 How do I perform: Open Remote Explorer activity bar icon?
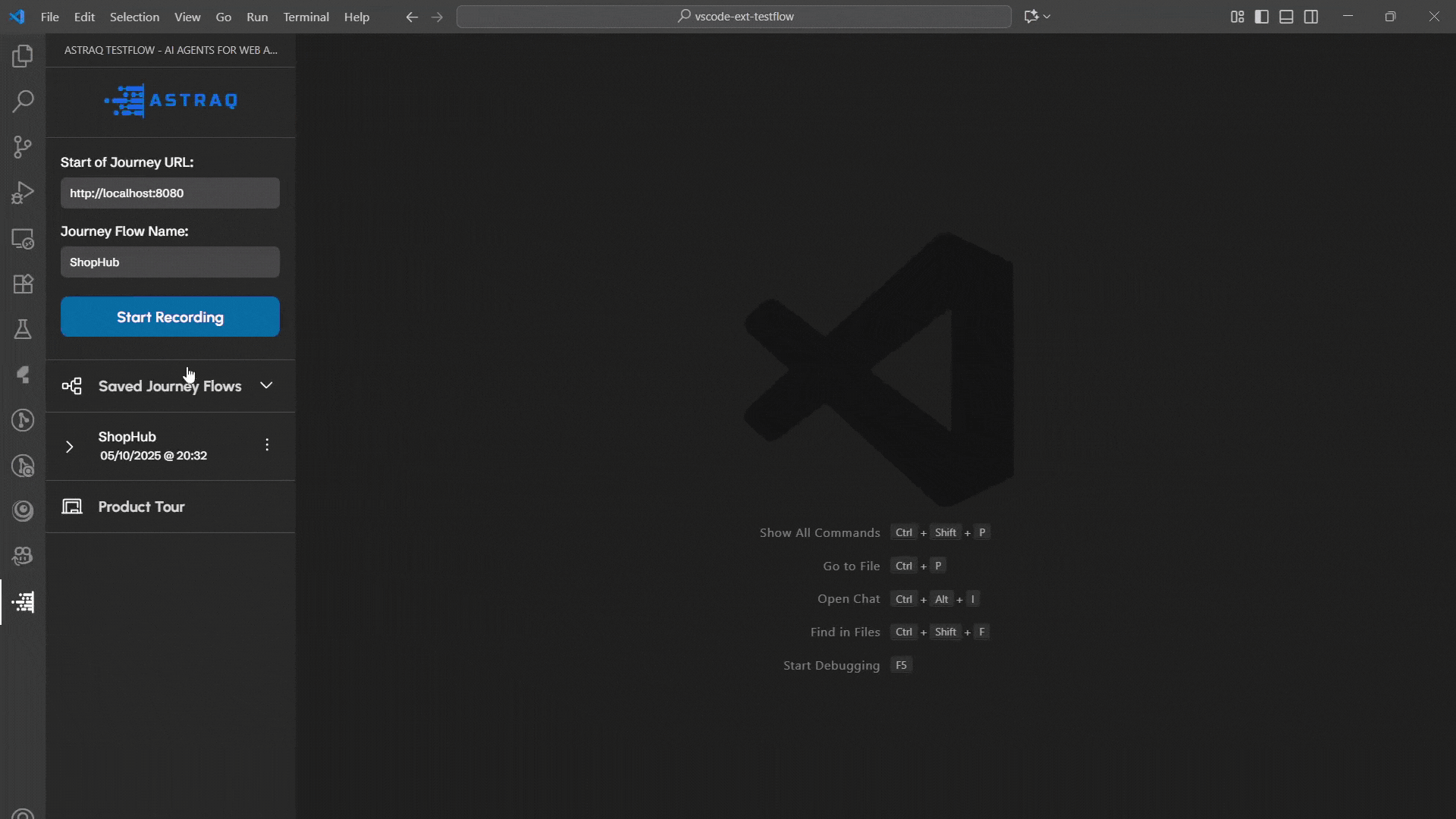coord(23,238)
